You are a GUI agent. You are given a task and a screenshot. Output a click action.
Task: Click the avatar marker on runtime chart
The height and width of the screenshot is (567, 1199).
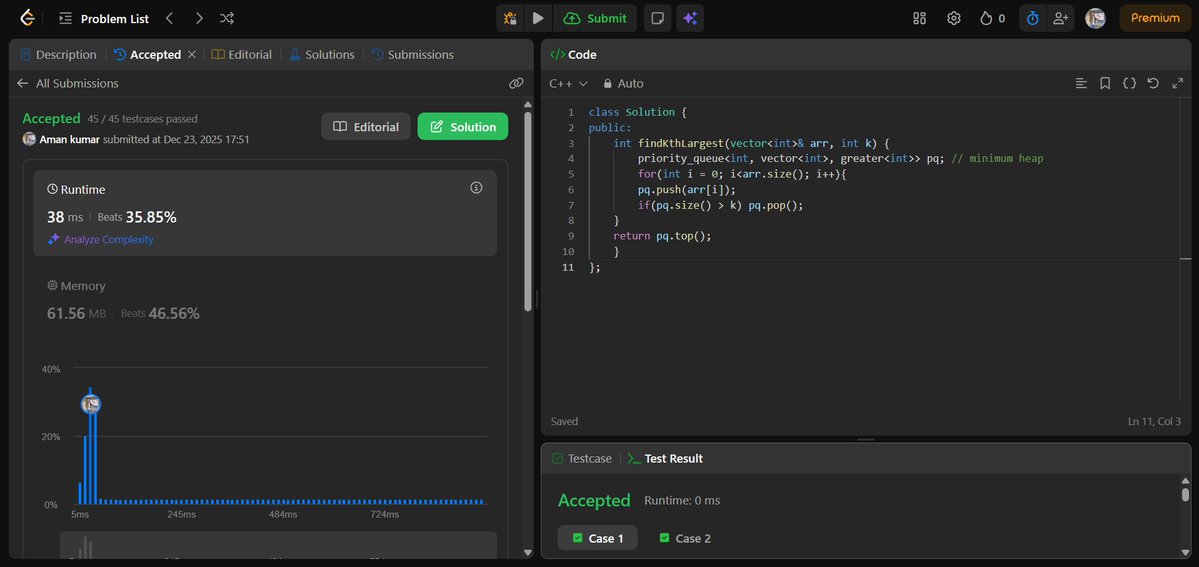(x=91, y=404)
